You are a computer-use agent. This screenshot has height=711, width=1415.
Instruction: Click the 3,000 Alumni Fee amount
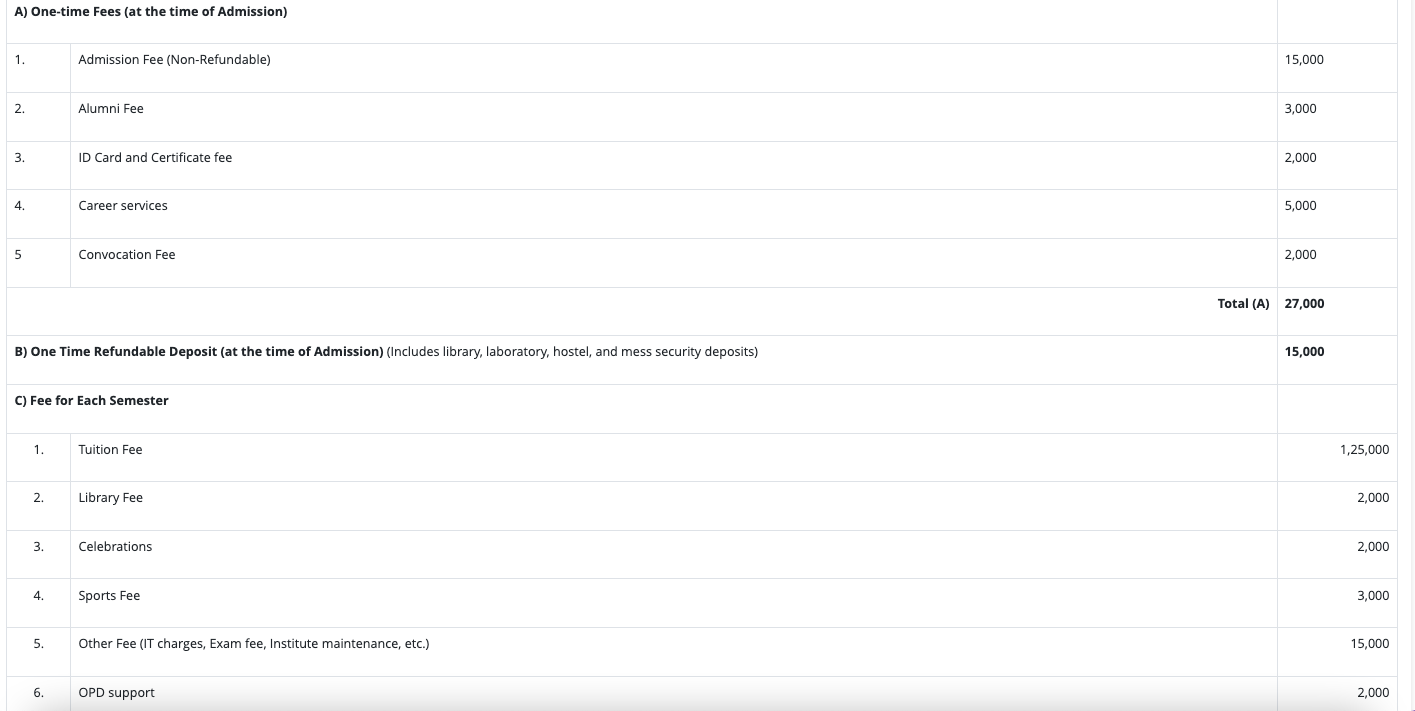coord(1300,109)
